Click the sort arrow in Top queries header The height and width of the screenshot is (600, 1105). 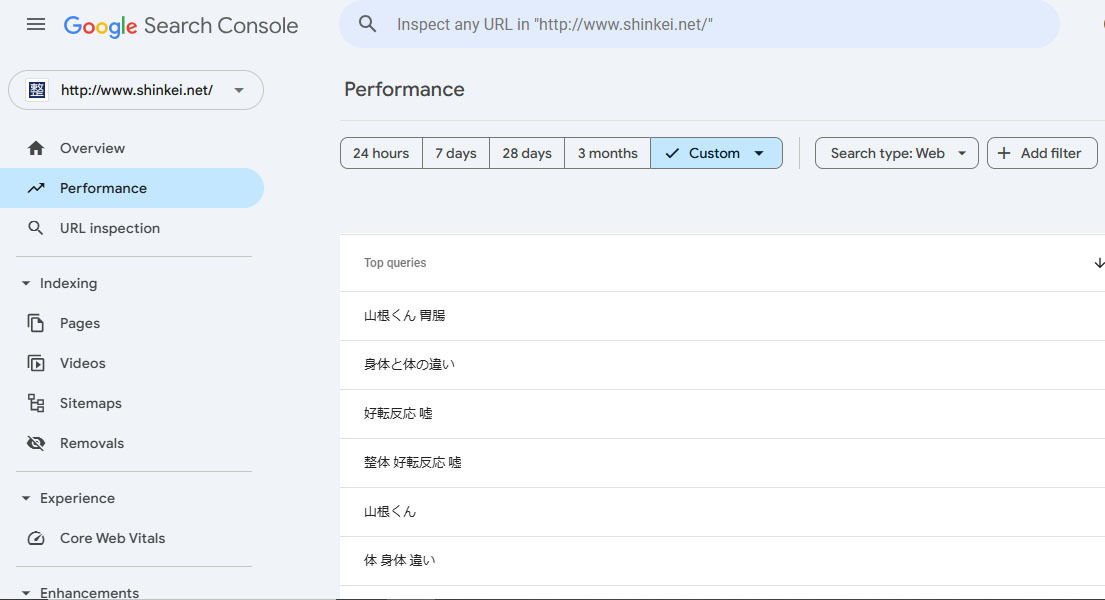[x=1099, y=263]
